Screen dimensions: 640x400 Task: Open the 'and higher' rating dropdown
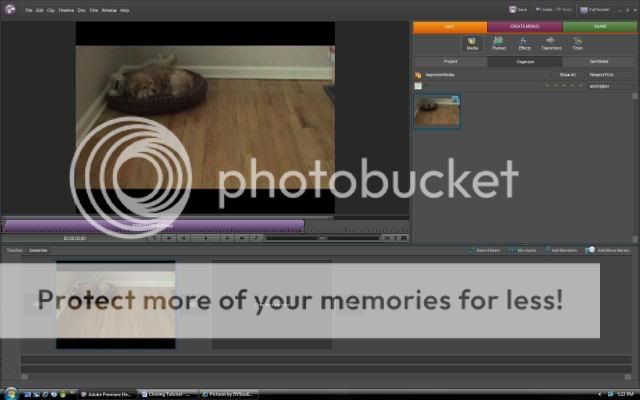[x=610, y=87]
